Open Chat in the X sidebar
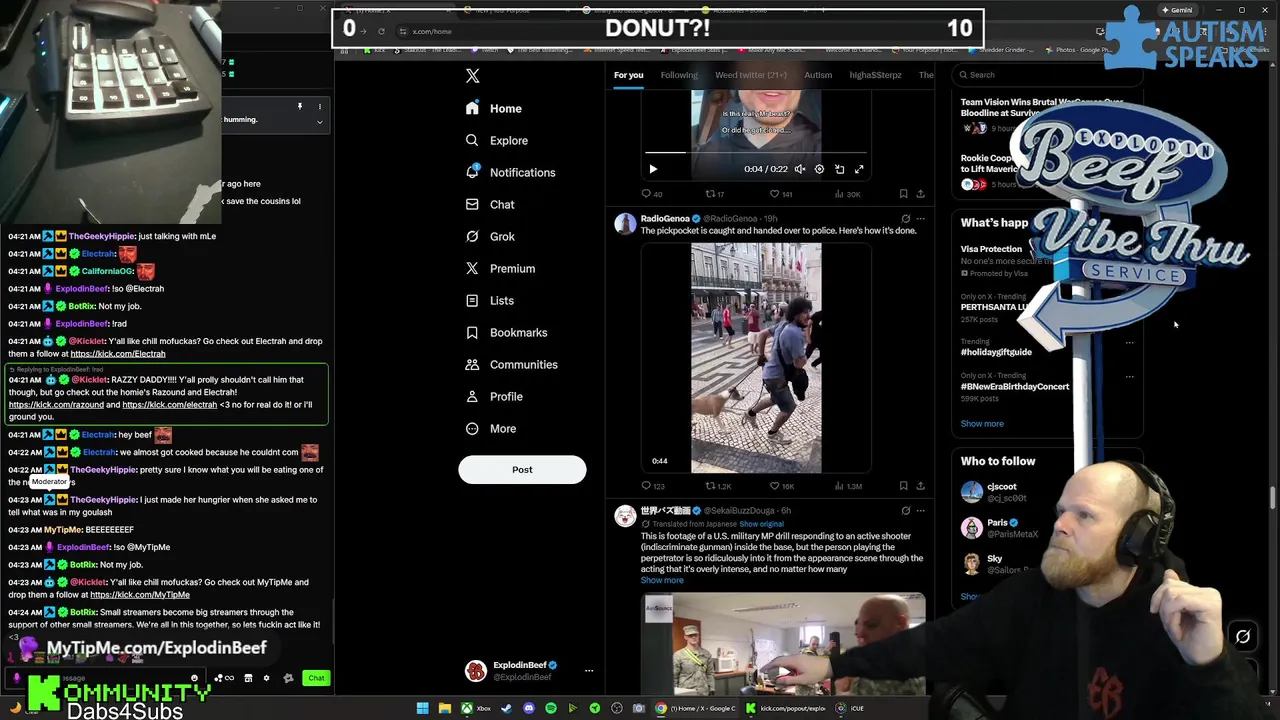 point(490,204)
